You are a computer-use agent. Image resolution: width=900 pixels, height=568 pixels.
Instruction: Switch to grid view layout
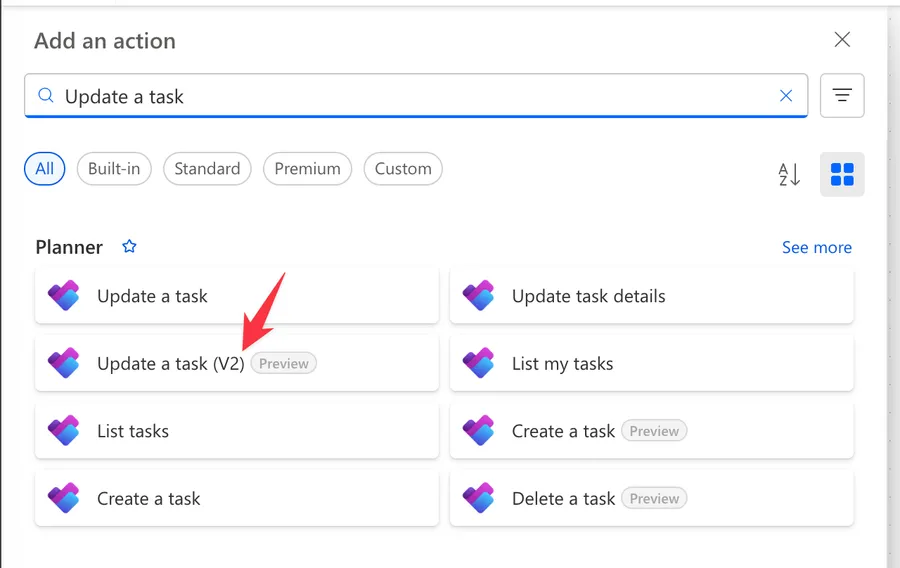tap(842, 174)
